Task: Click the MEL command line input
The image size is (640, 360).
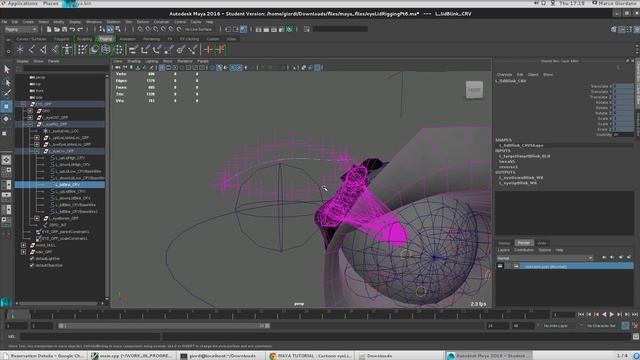Action: [x=90, y=336]
